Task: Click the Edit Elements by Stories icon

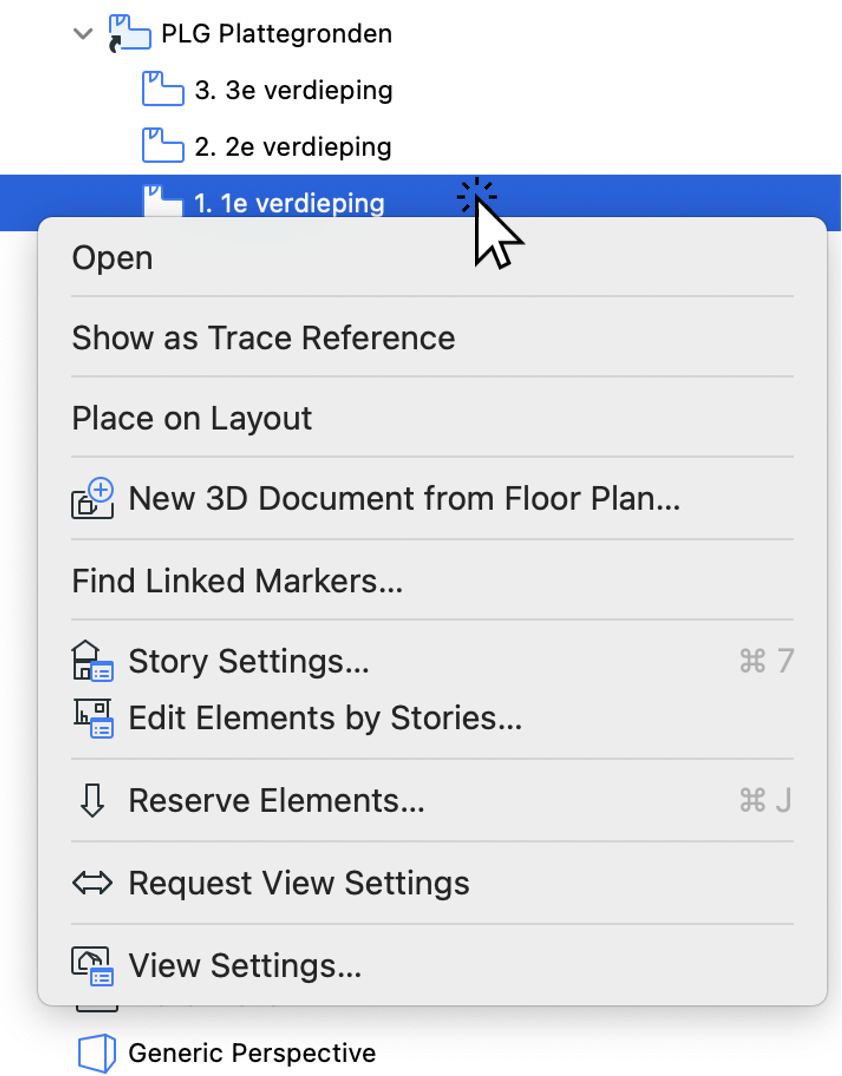Action: (x=93, y=718)
